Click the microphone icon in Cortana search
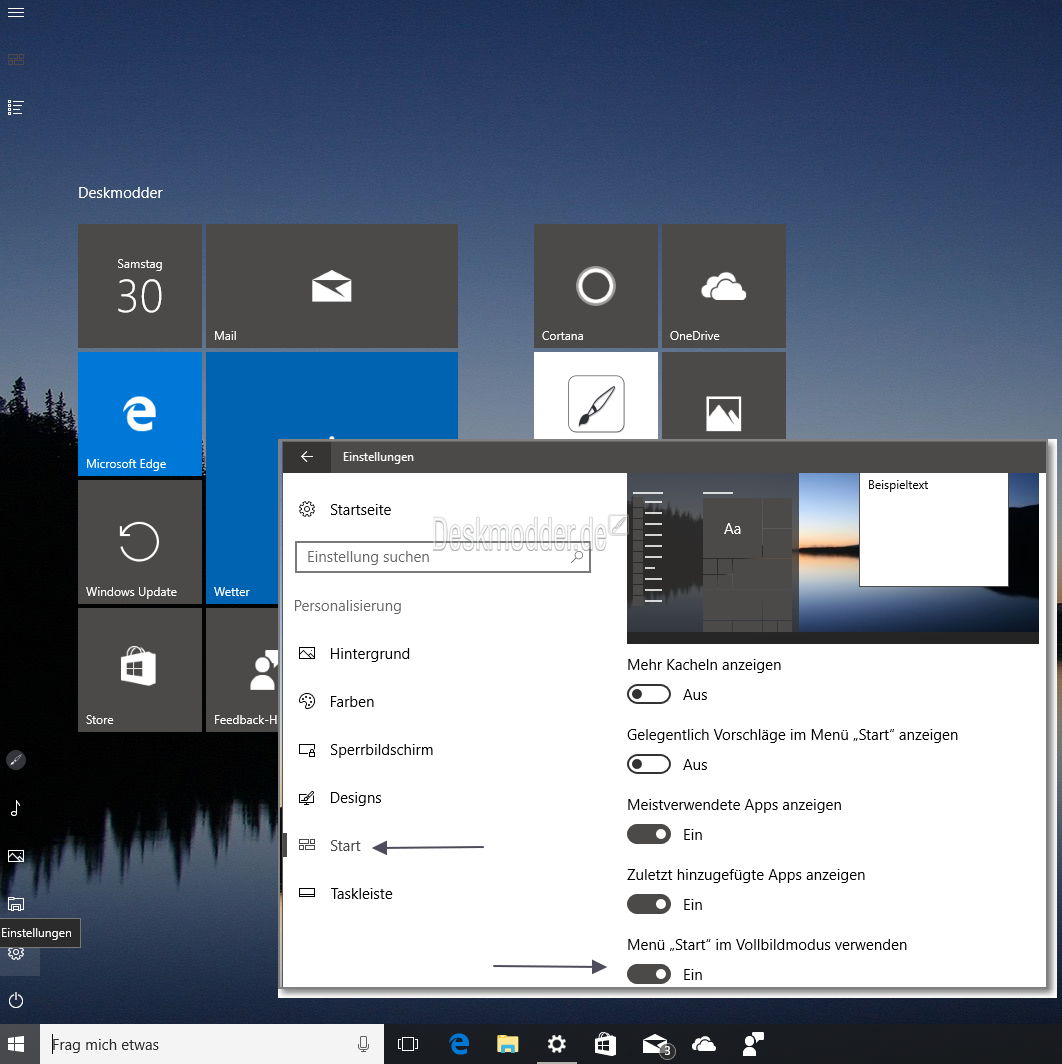Screen dimensions: 1062x1064 364,1044
